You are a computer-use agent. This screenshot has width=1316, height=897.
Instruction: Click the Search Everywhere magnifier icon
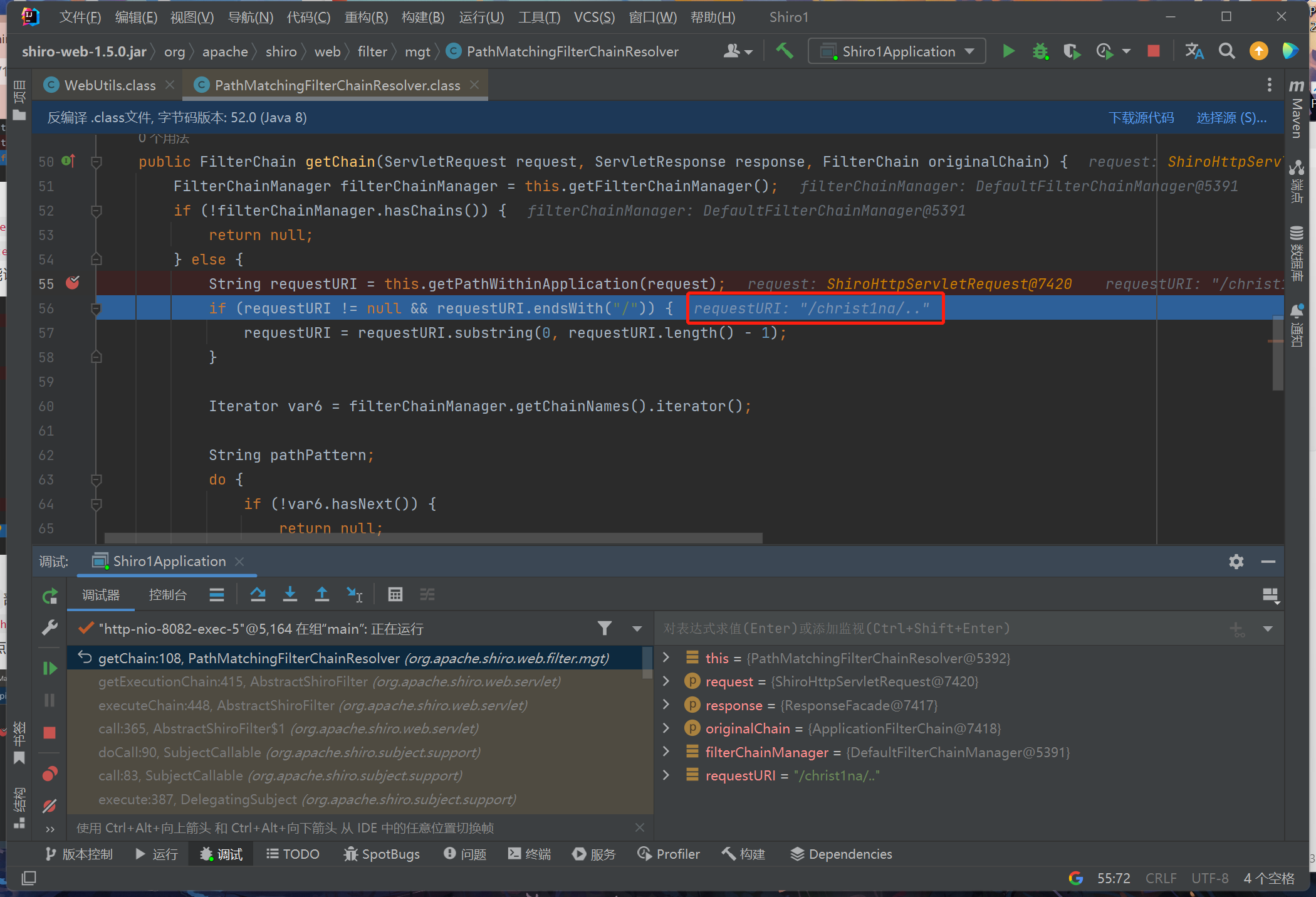[x=1226, y=51]
